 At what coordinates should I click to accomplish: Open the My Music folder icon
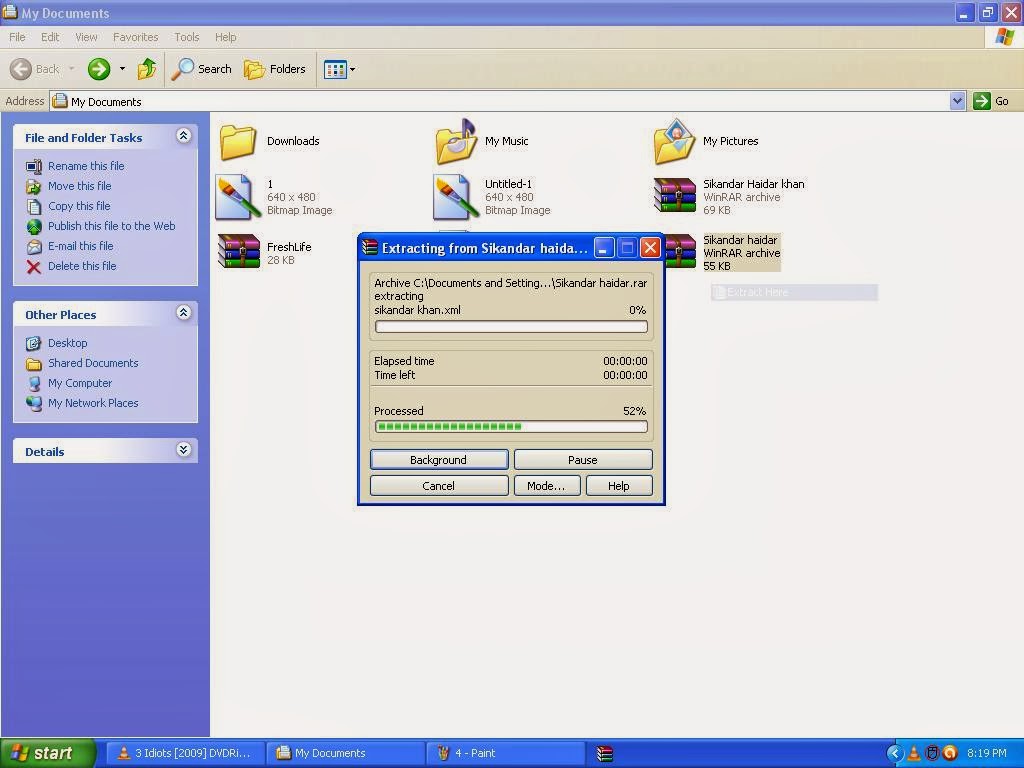pyautogui.click(x=455, y=141)
